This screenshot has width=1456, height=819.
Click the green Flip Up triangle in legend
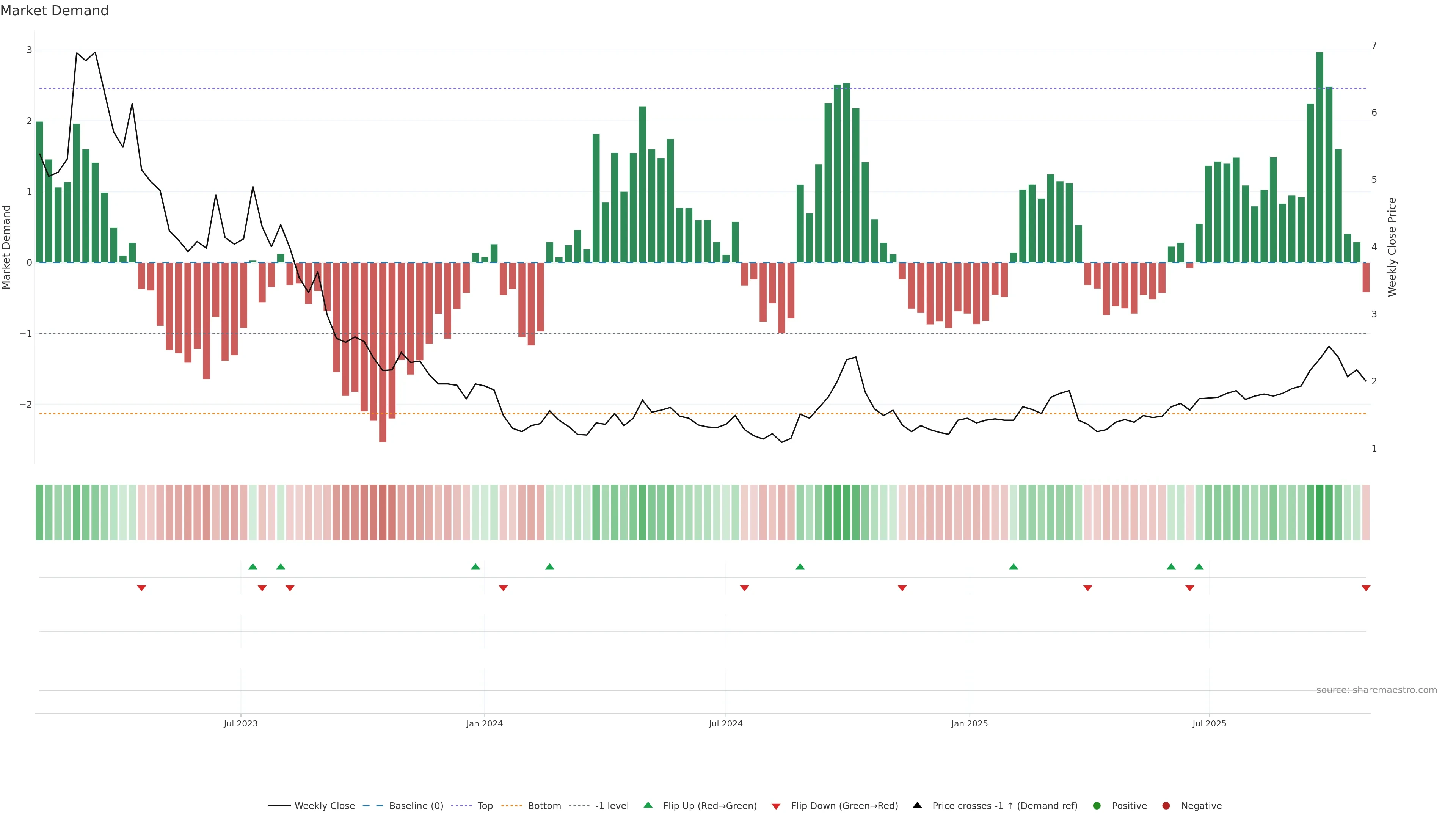point(648,805)
